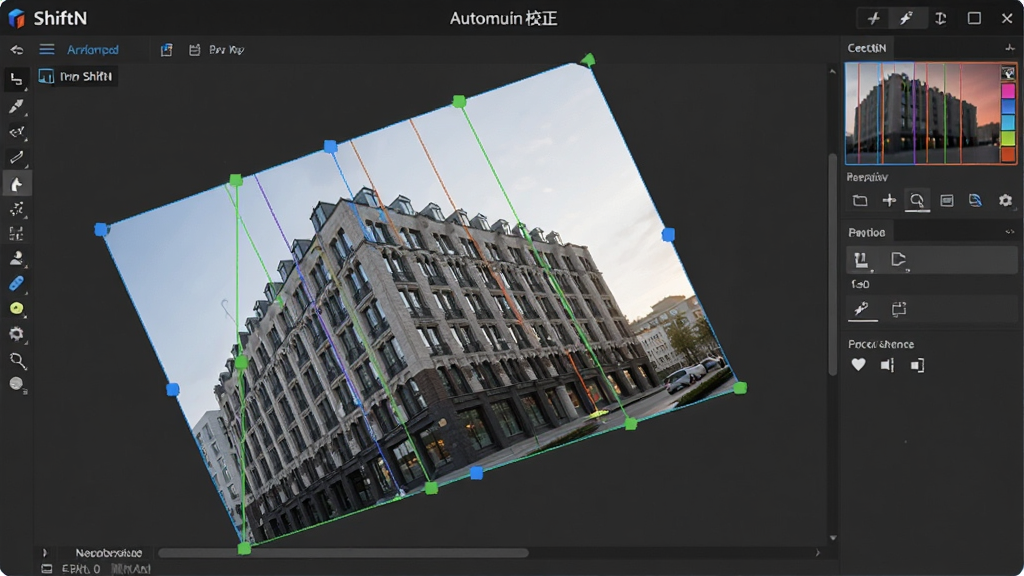Click the calendar icon in top toolbar

point(194,50)
